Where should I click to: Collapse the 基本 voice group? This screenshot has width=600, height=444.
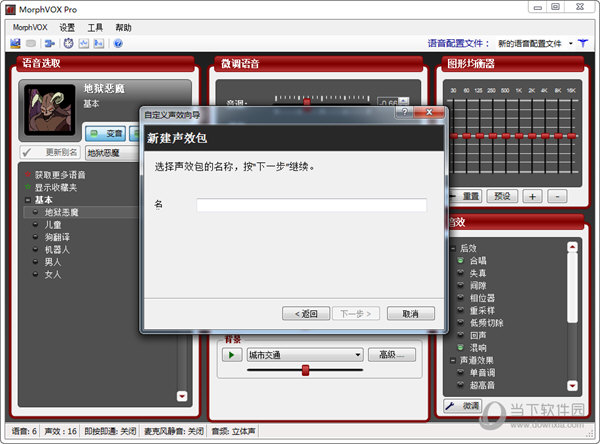[28, 200]
